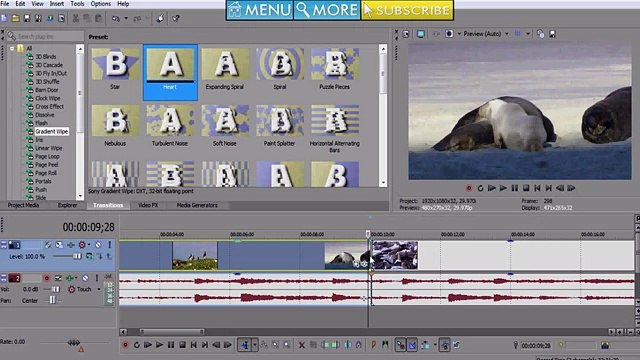Select the Page Peel transition in list
The height and width of the screenshot is (360, 640).
tap(47, 164)
